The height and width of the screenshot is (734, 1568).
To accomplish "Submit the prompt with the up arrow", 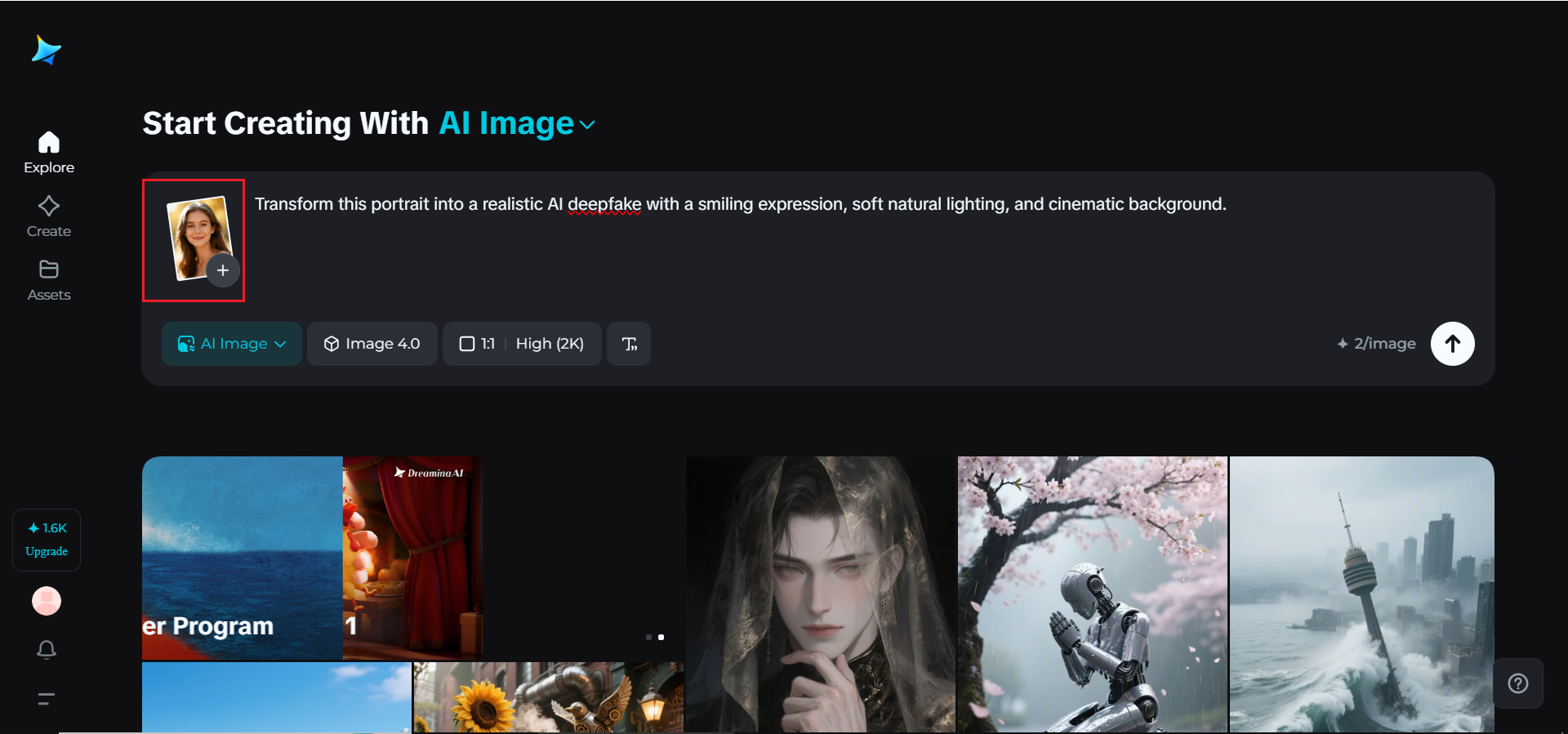I will tap(1452, 344).
